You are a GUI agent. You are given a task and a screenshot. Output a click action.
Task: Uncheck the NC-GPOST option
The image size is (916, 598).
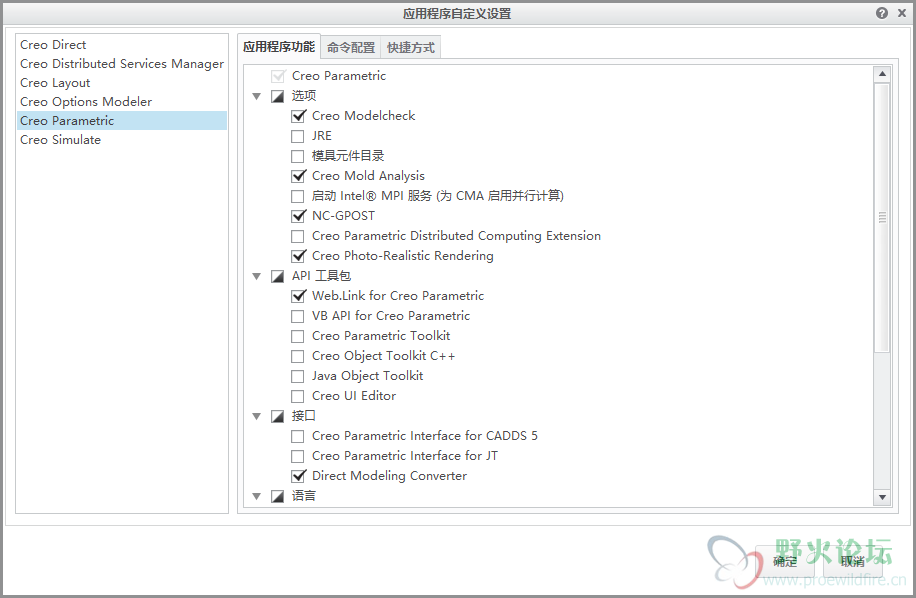coord(298,216)
